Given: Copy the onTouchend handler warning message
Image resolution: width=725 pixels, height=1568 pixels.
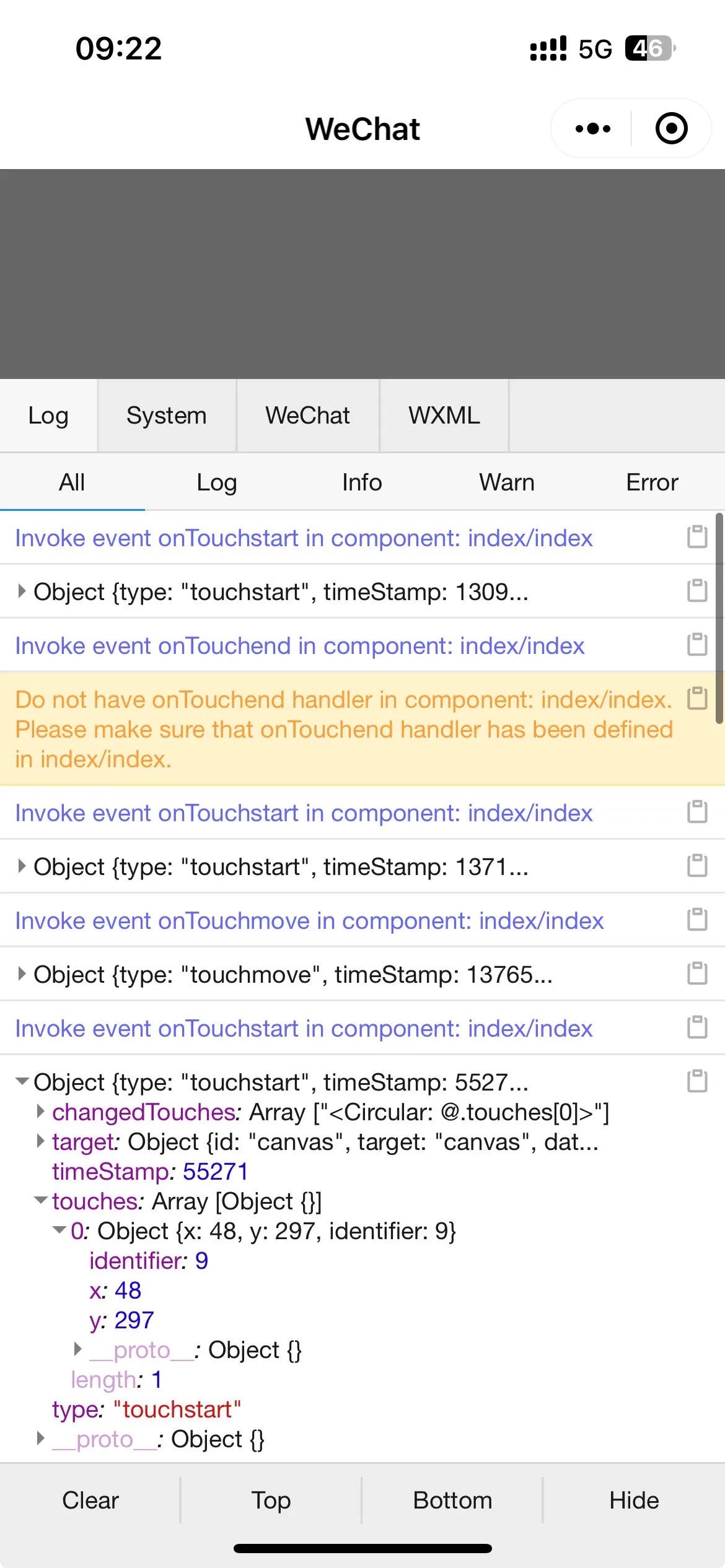Looking at the screenshot, I should [697, 699].
